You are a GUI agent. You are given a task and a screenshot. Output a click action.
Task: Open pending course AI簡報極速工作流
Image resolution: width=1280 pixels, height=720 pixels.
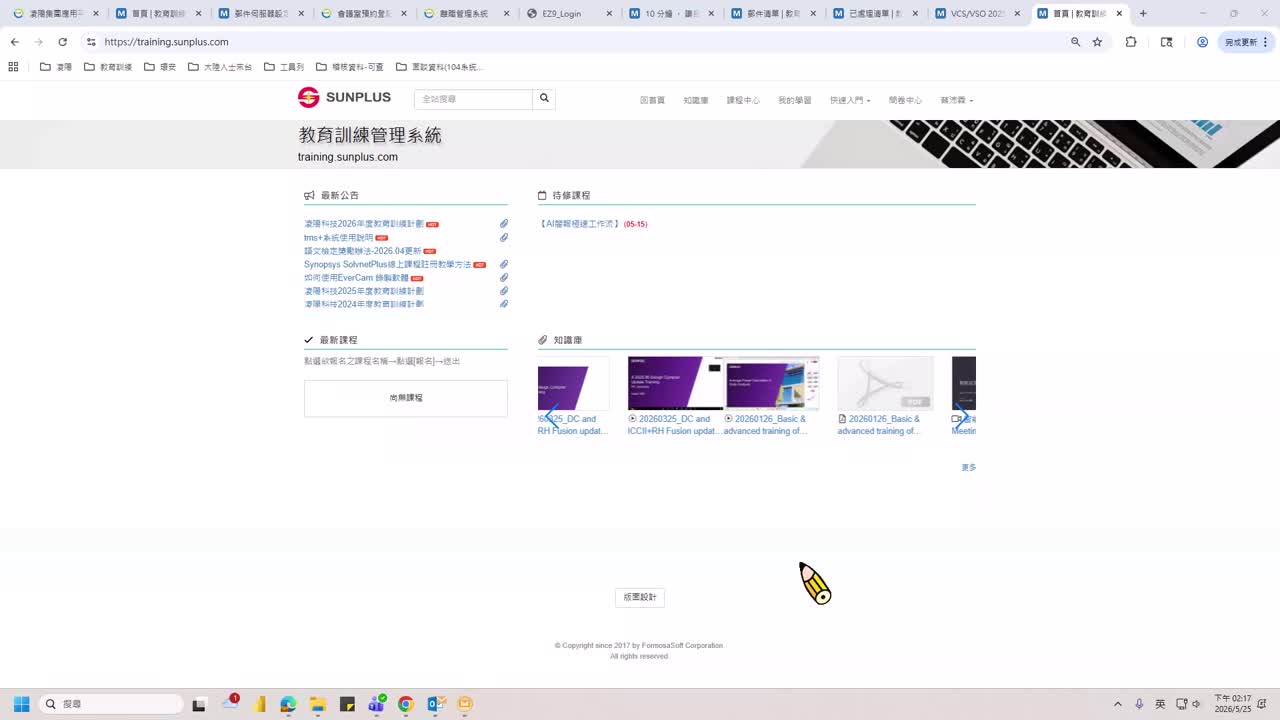point(578,224)
